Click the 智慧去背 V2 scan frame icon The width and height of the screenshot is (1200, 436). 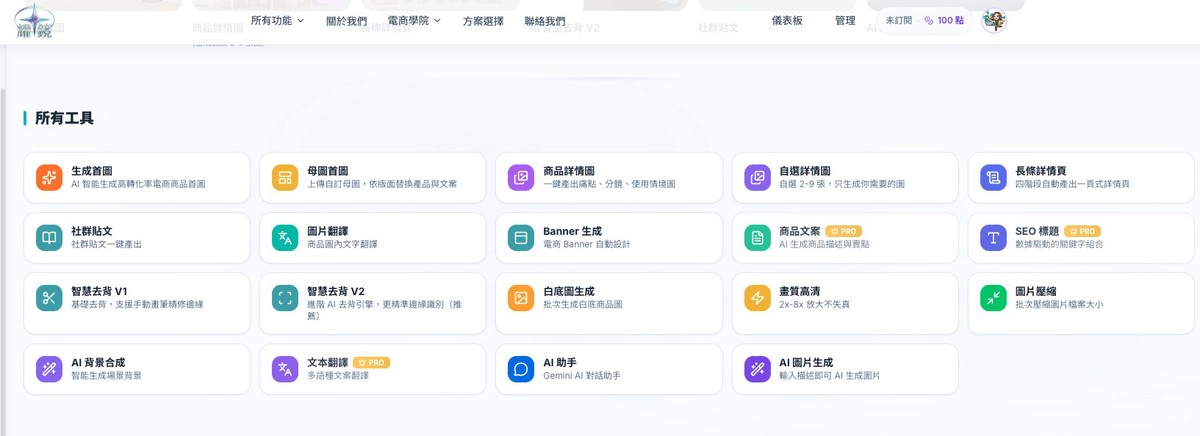(x=285, y=297)
